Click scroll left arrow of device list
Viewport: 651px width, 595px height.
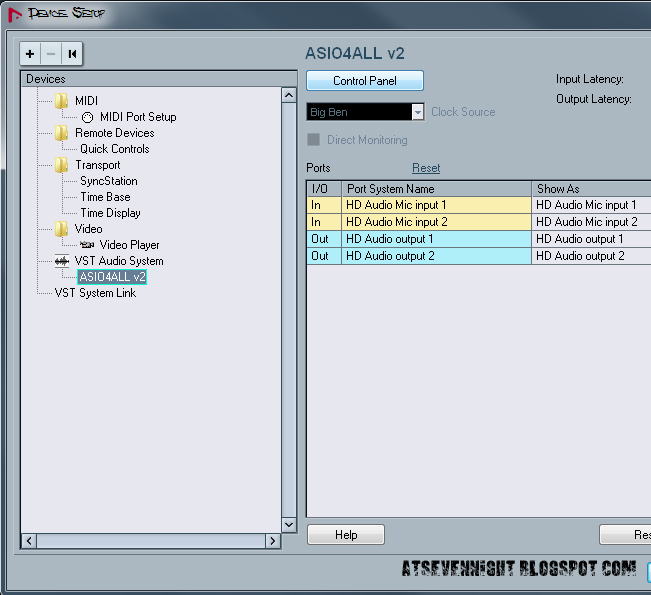click(29, 541)
